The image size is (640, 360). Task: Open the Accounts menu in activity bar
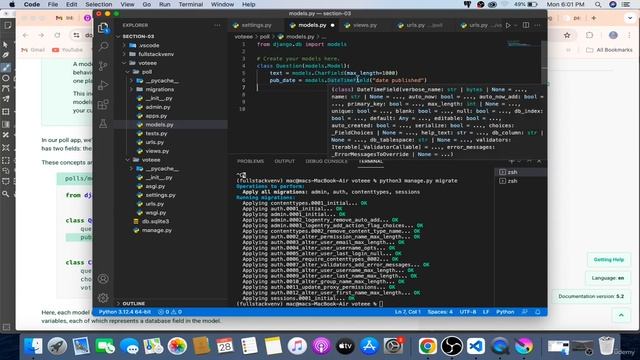point(103,279)
